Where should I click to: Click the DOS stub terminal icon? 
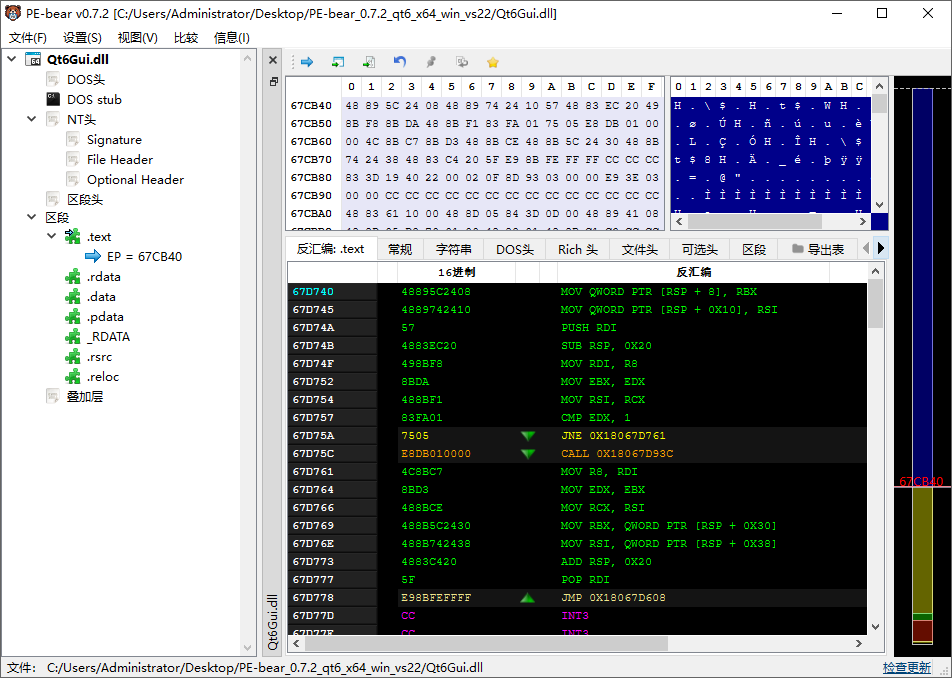click(x=53, y=99)
